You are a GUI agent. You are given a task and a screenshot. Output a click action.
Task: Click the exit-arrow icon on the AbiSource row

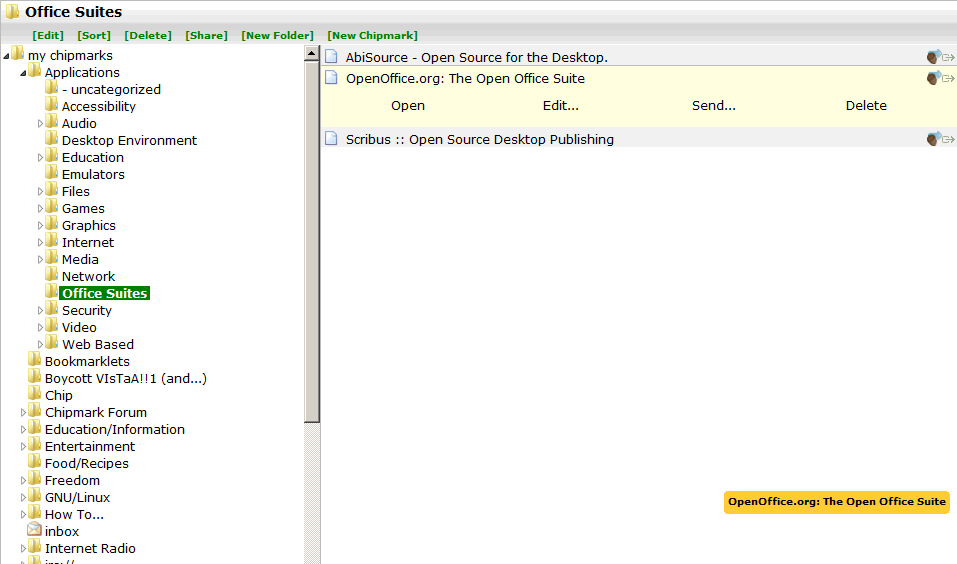948,57
